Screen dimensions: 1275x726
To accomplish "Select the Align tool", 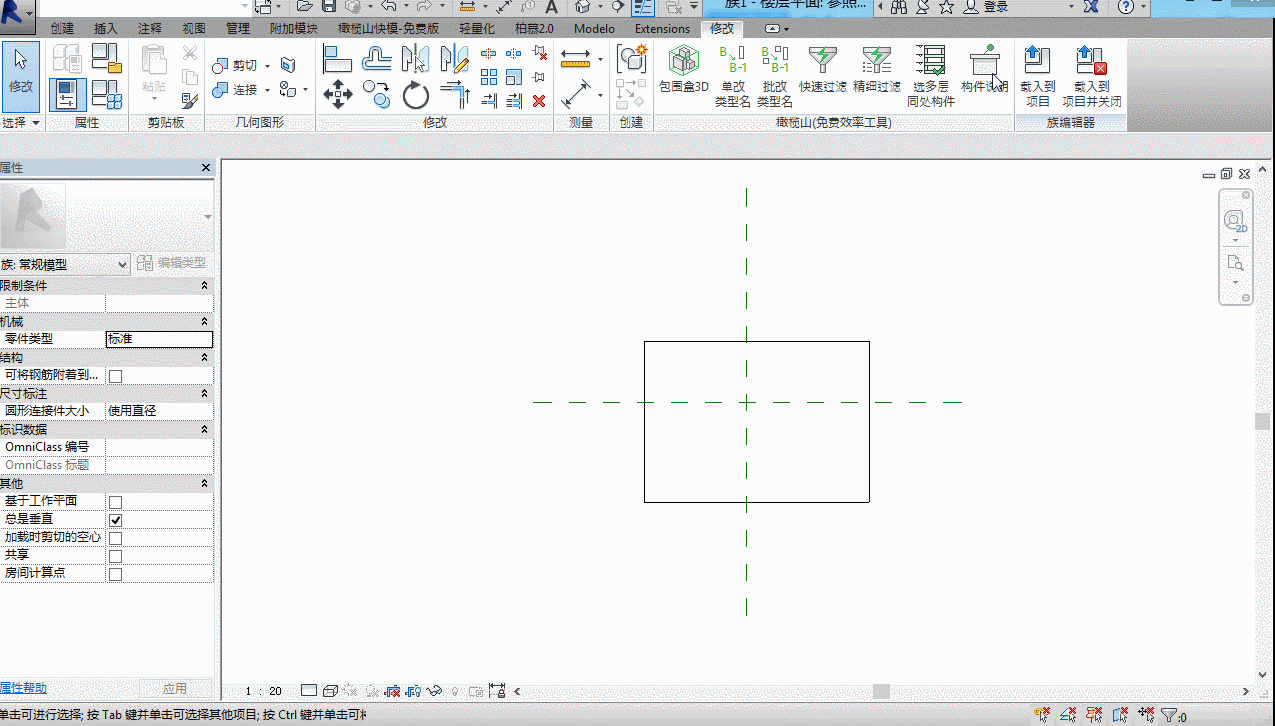I will pyautogui.click(x=337, y=59).
